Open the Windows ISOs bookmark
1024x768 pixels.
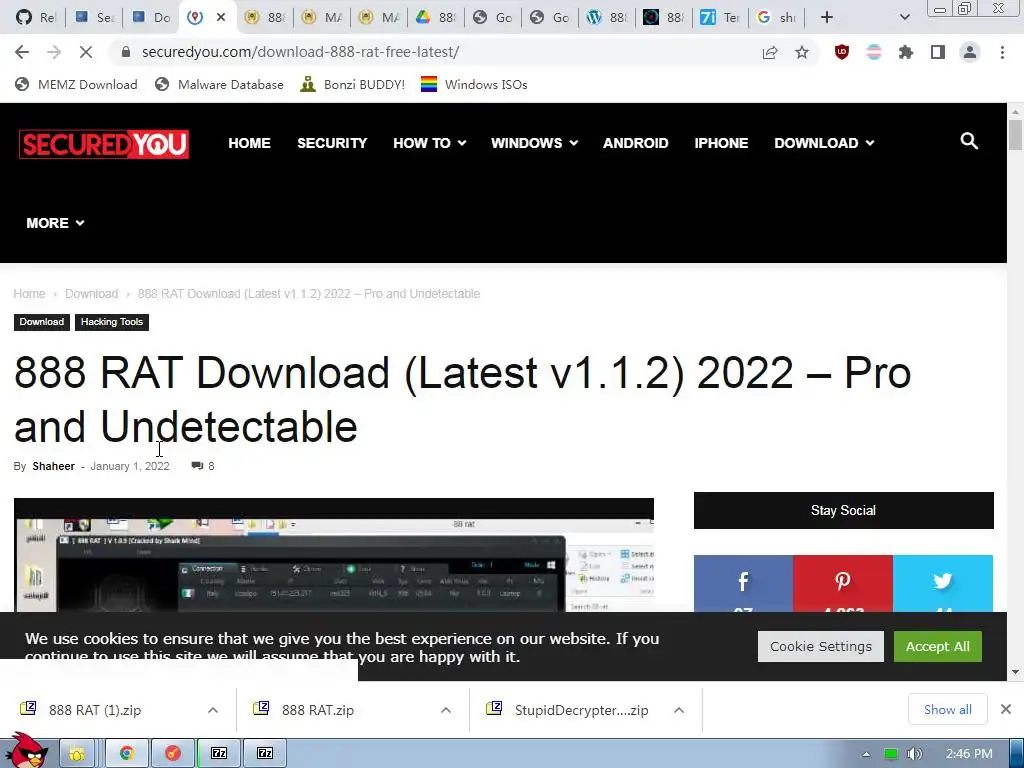click(474, 85)
